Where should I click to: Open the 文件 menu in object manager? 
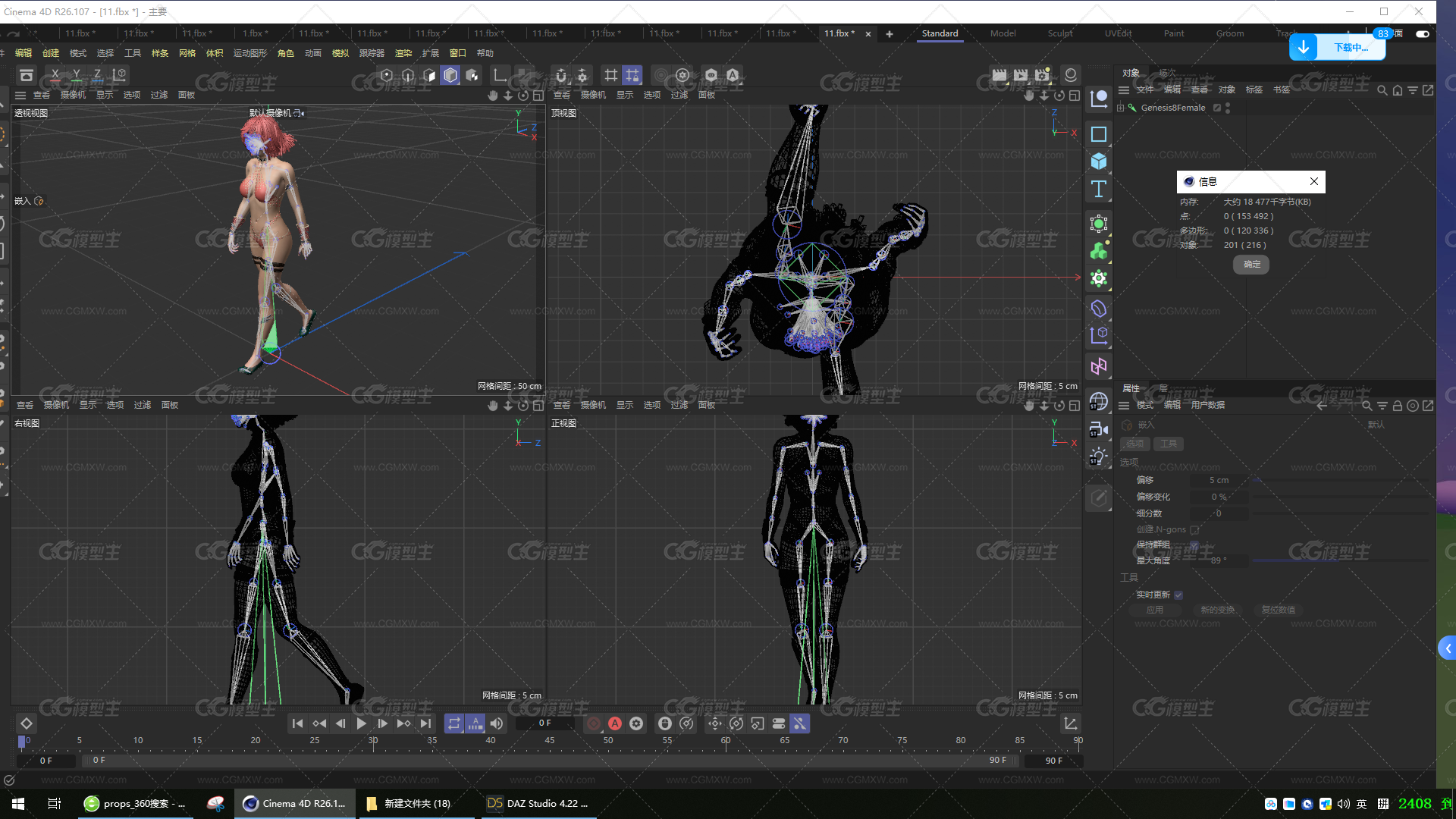coord(1145,89)
